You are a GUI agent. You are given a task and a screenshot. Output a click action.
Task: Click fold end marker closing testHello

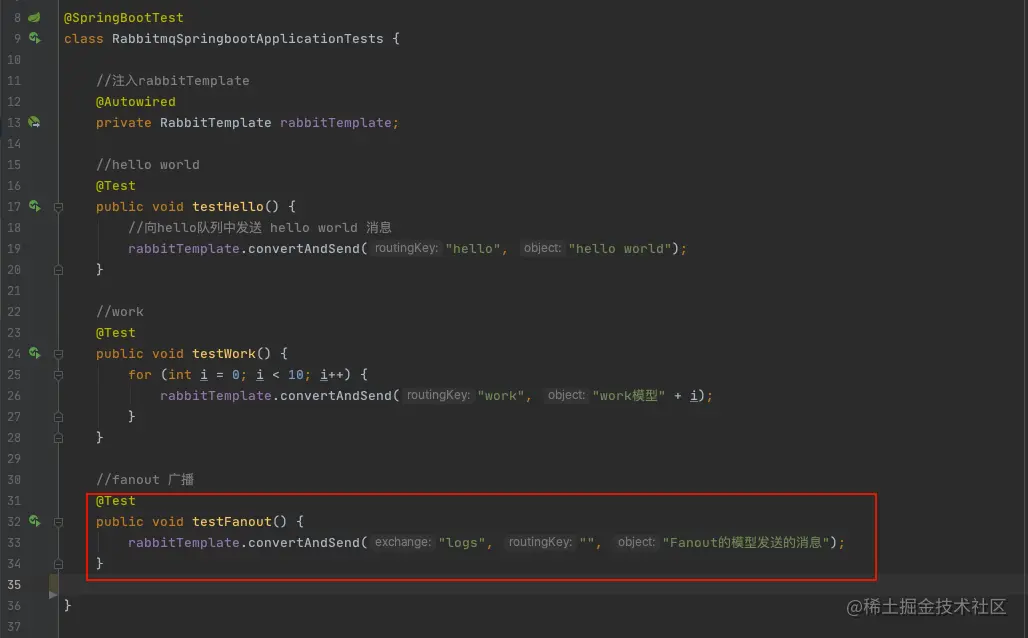[58, 269]
